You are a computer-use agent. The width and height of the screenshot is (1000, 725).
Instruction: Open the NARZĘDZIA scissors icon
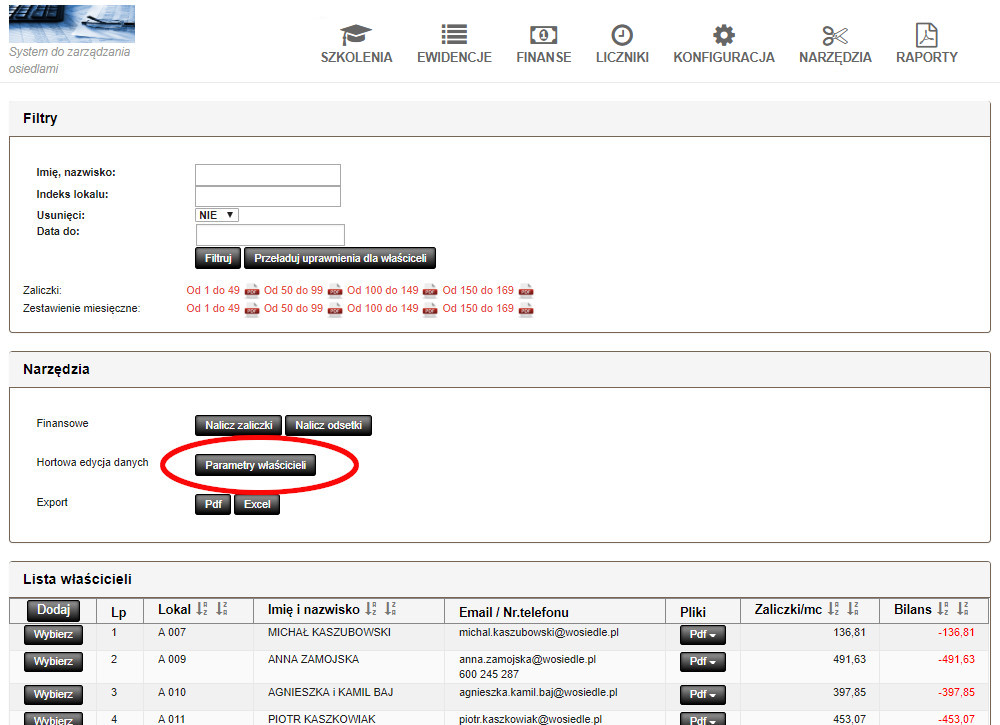[x=835, y=35]
